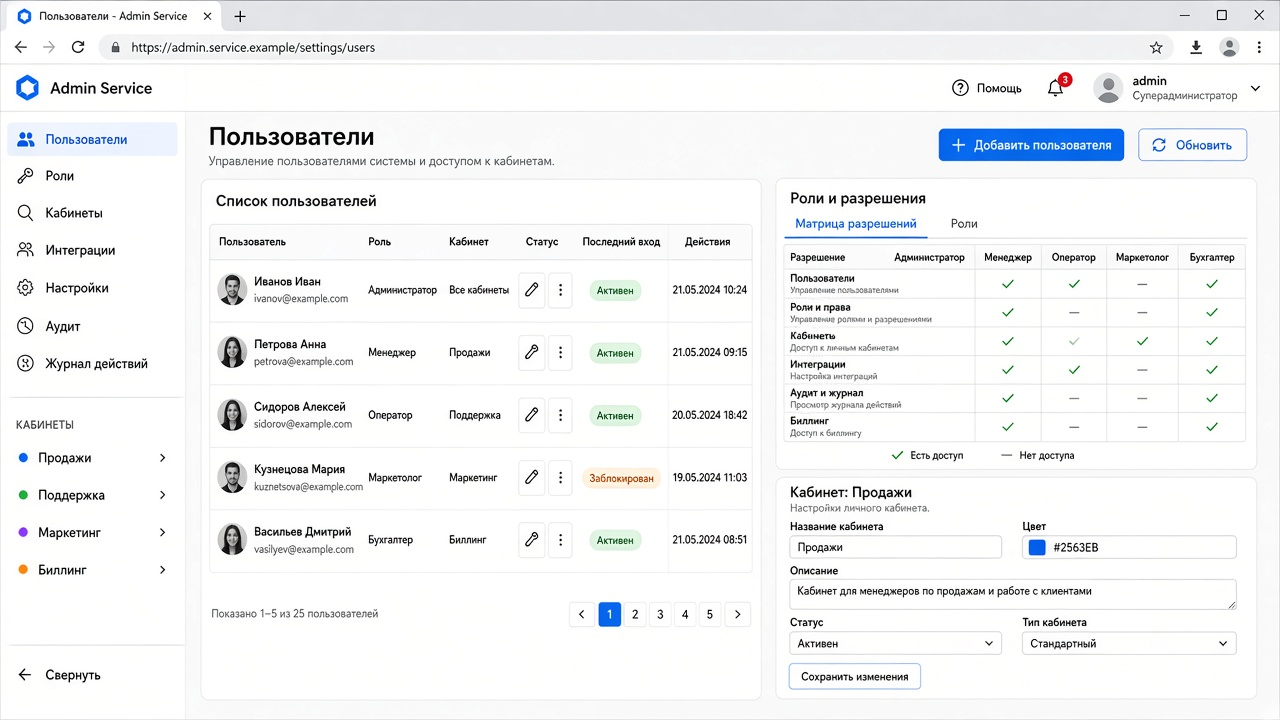The width and height of the screenshot is (1280, 720).
Task: Click the edit pencil for Кузнецова Мария
Action: pyautogui.click(x=532, y=478)
